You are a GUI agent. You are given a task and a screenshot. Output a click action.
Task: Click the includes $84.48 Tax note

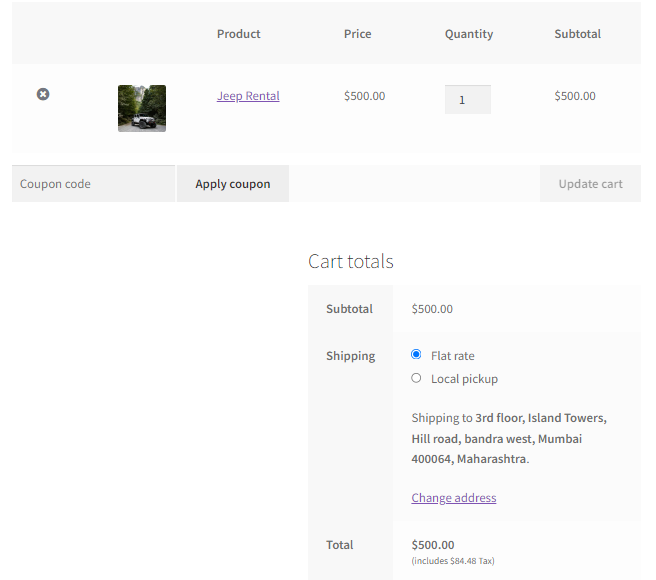pos(453,561)
